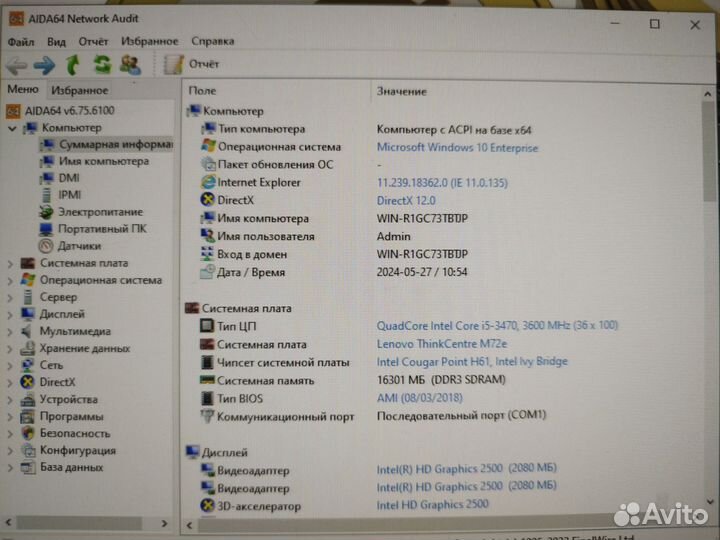
Task: Click the blue Forward arrow icon
Action: (x=45, y=65)
